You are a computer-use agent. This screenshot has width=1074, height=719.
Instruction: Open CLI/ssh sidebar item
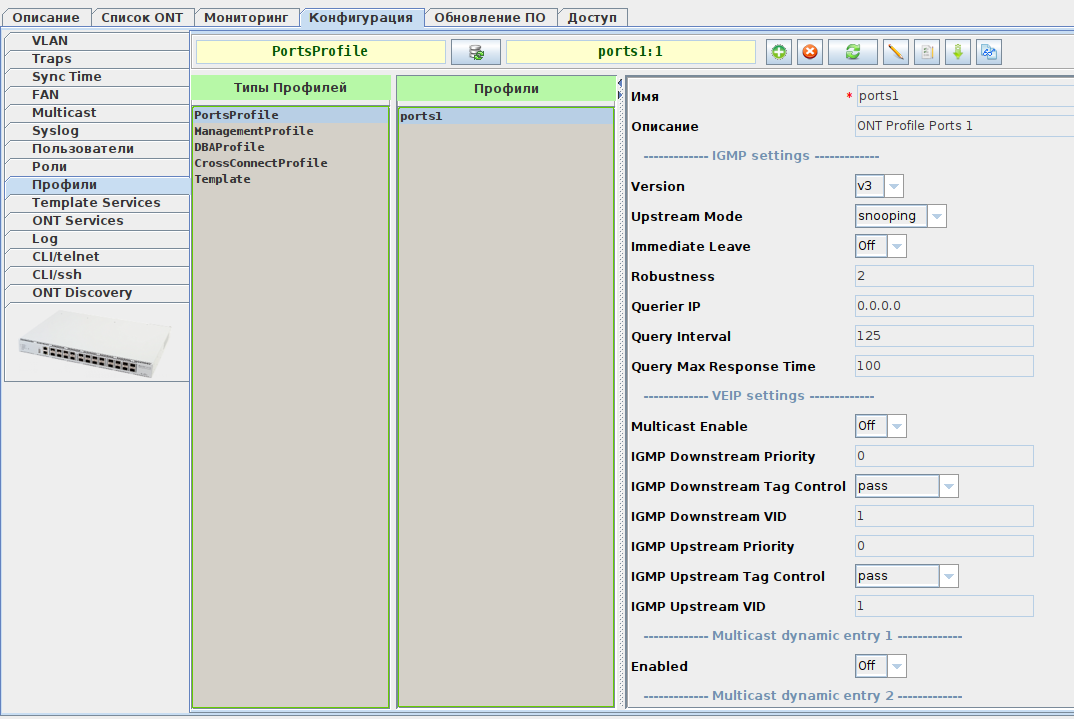(x=97, y=275)
